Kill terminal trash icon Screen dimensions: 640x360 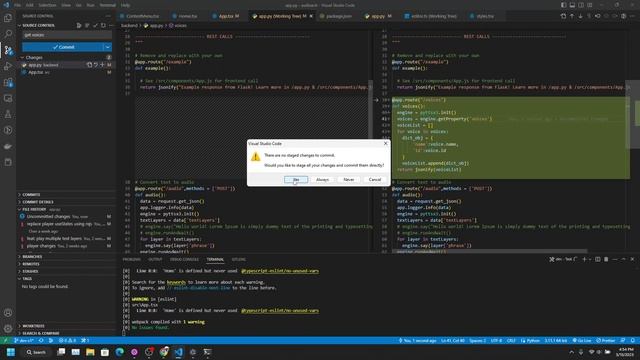[606, 259]
